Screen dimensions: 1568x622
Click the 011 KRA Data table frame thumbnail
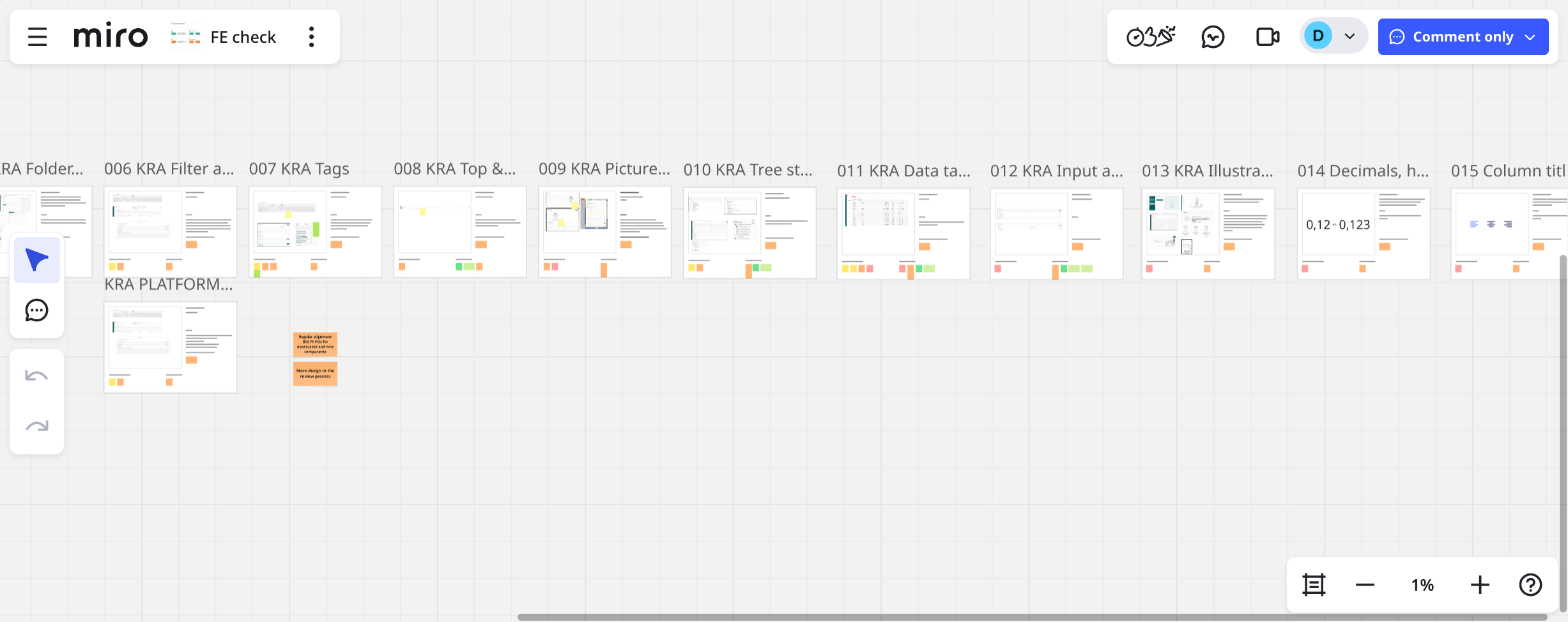pos(903,234)
